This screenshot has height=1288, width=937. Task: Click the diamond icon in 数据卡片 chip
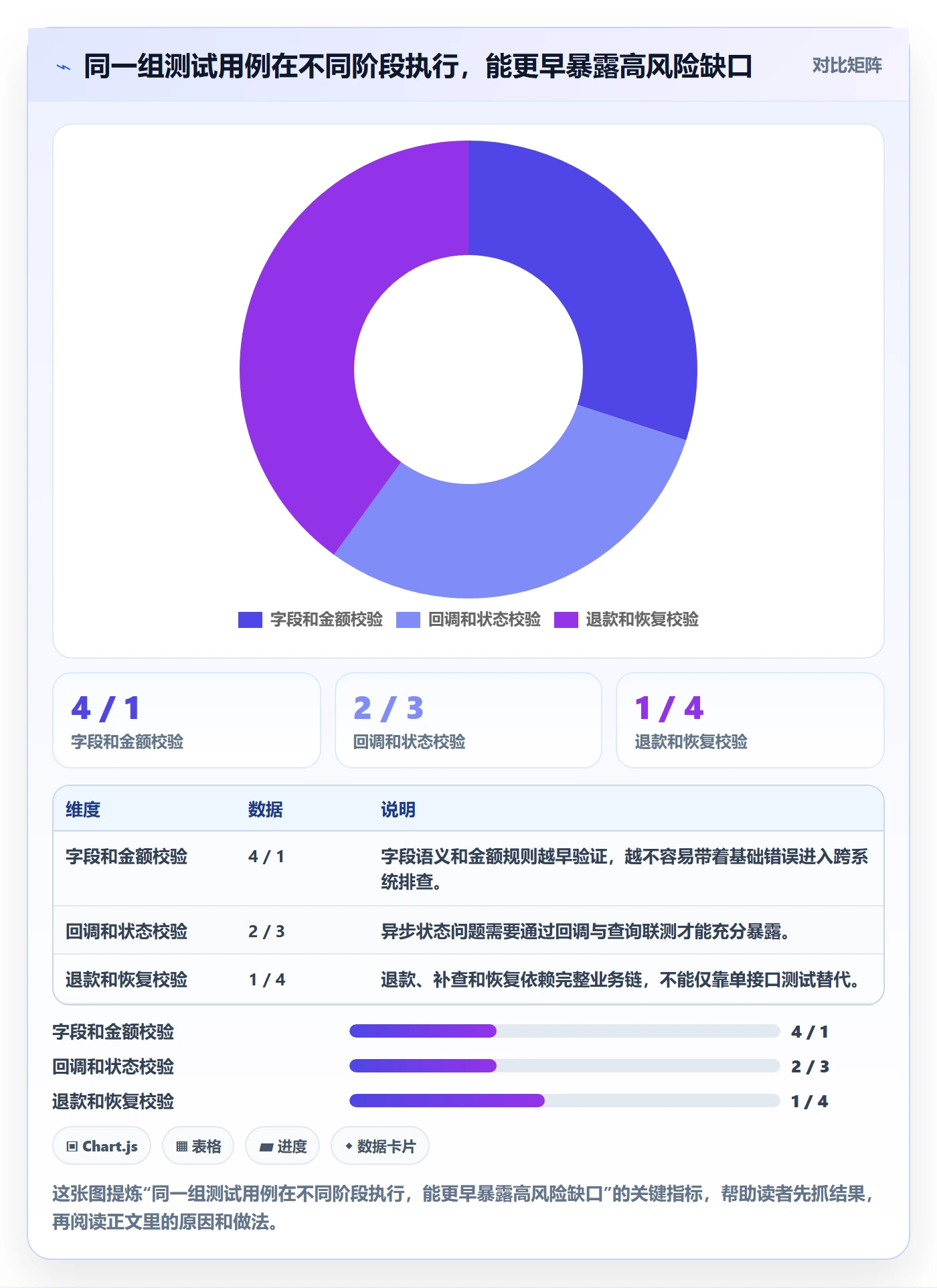click(349, 1146)
